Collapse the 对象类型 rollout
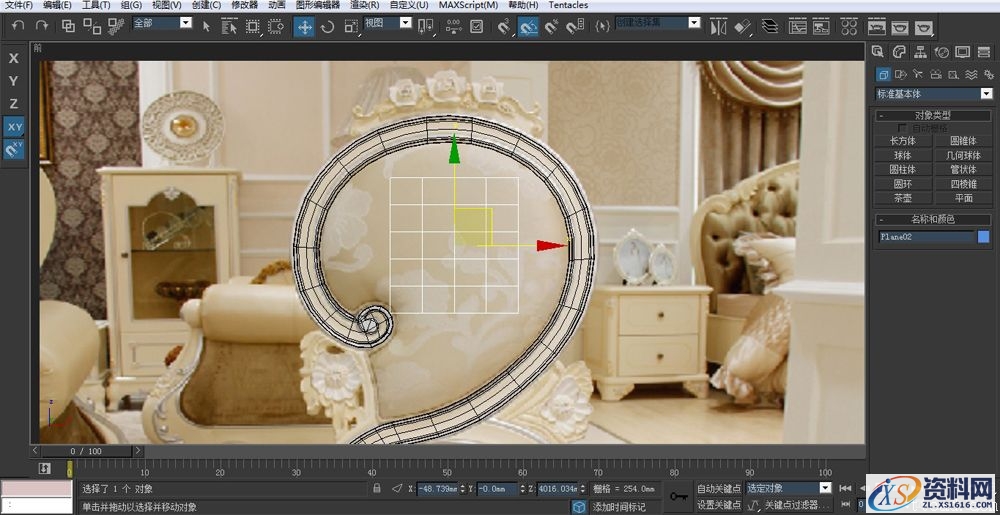The image size is (1000, 515). pos(933,115)
